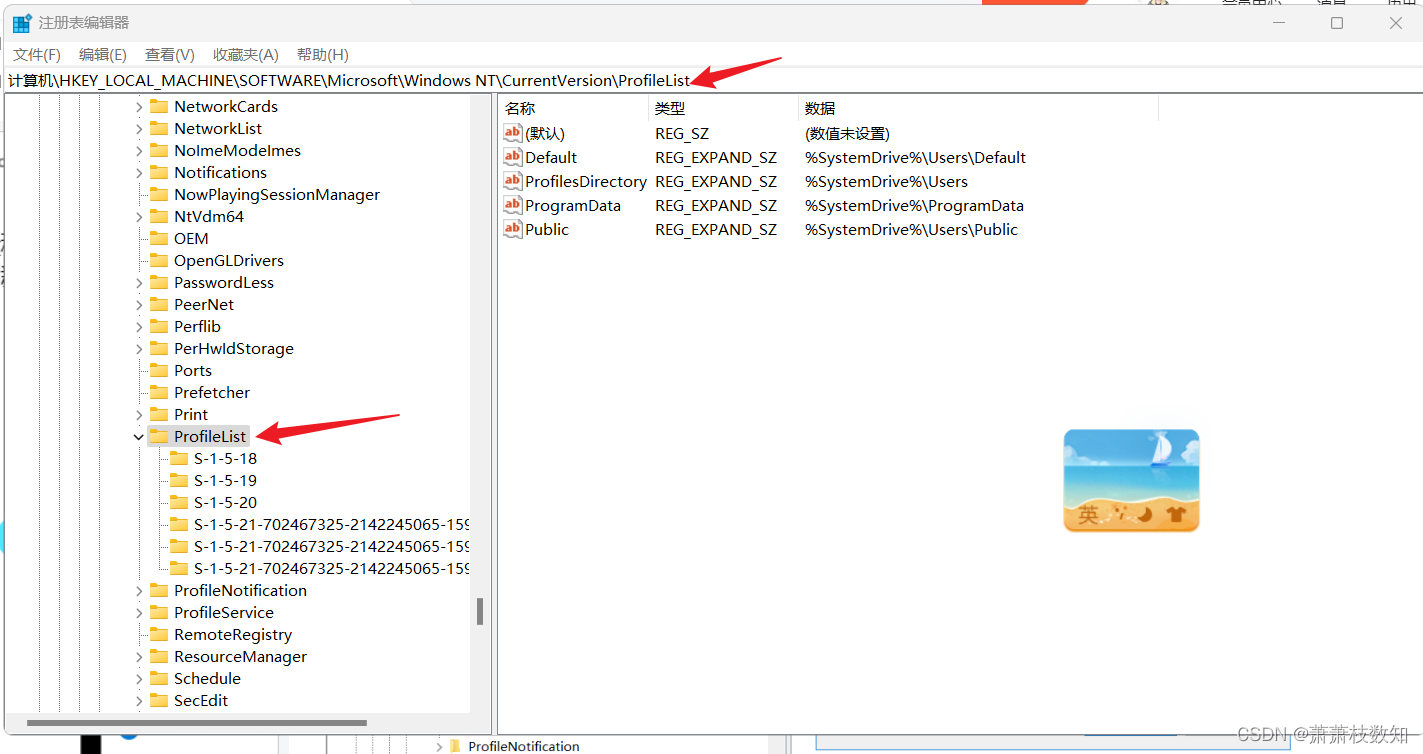The height and width of the screenshot is (754, 1423).
Task: Select the OEM folder icon
Action: [159, 238]
